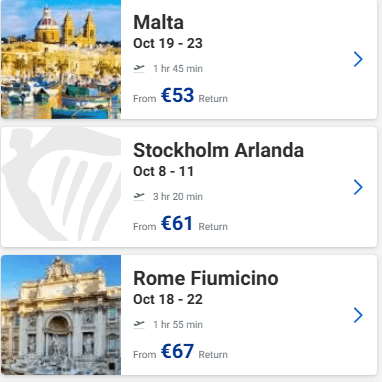
Task: Click the Oct 8 - 11 dates
Action: pos(163,171)
